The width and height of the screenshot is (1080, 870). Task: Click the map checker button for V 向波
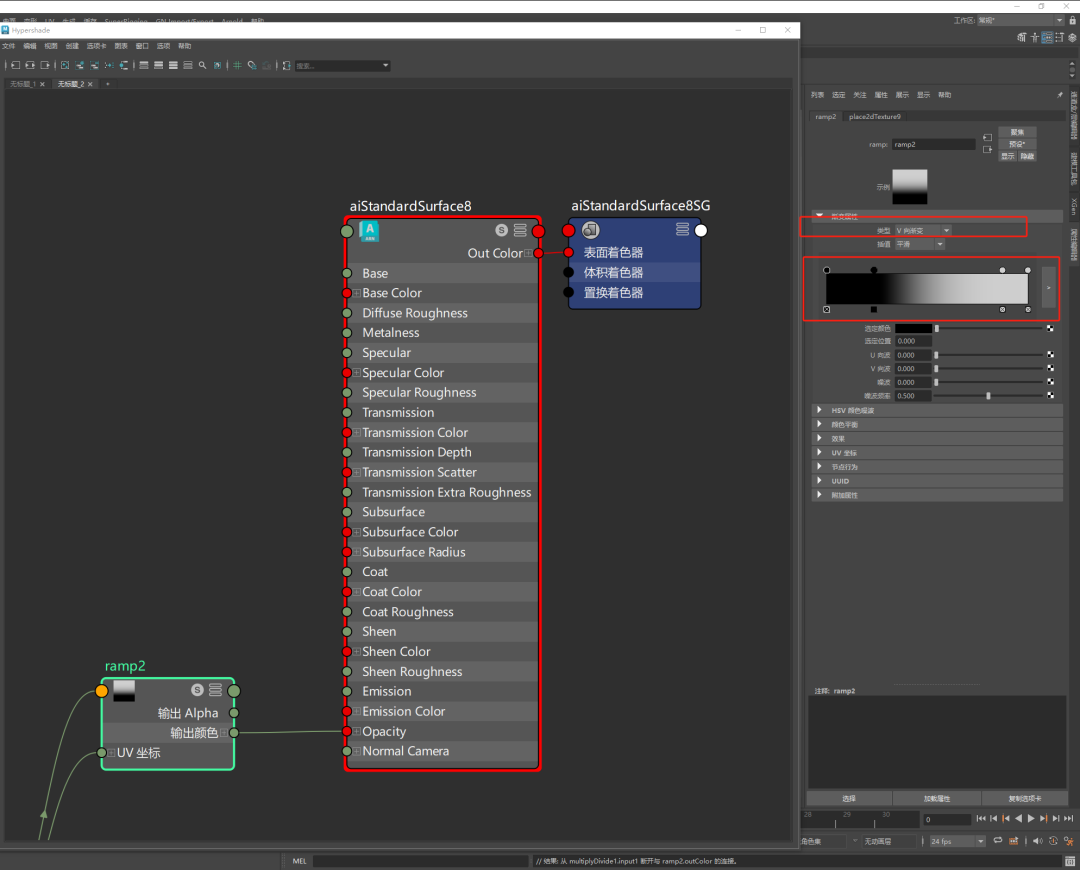tap(1050, 369)
